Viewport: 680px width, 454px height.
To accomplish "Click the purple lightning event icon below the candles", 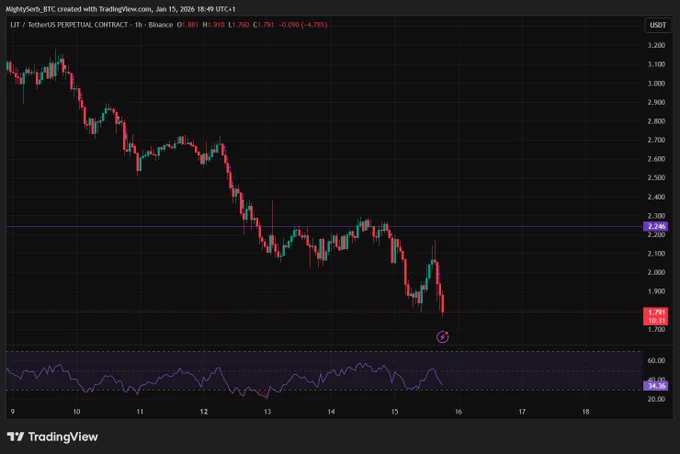I will pos(442,336).
